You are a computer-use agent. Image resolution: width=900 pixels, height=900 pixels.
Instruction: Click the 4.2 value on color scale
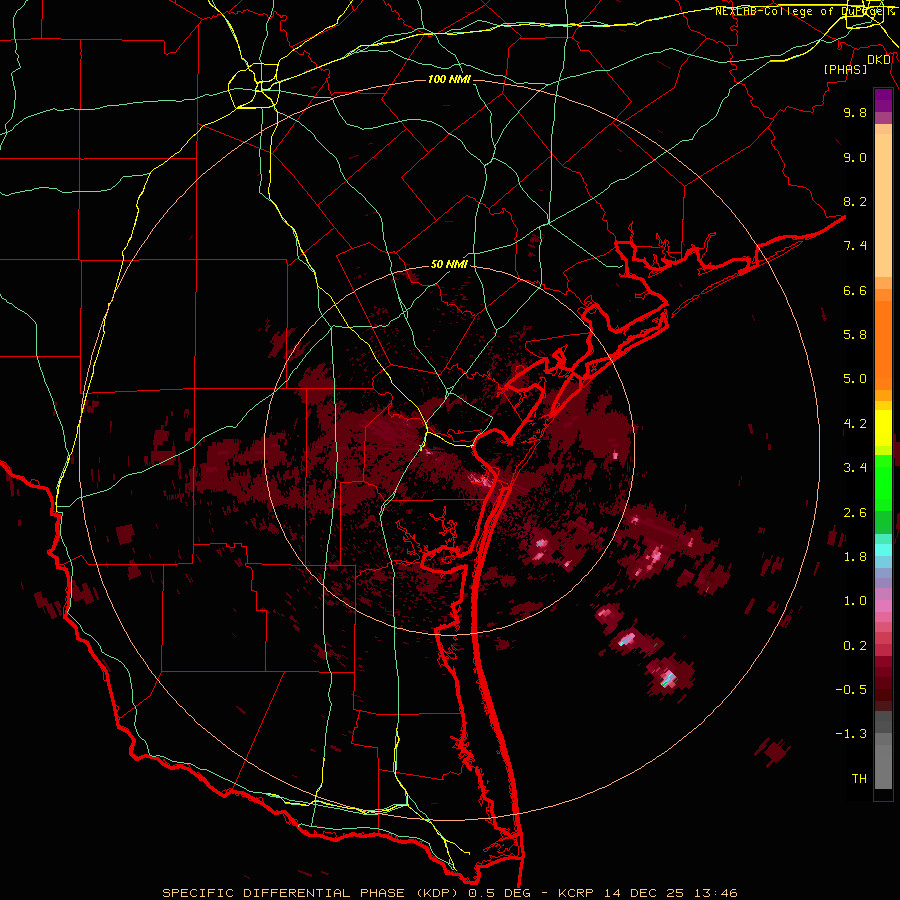855,424
